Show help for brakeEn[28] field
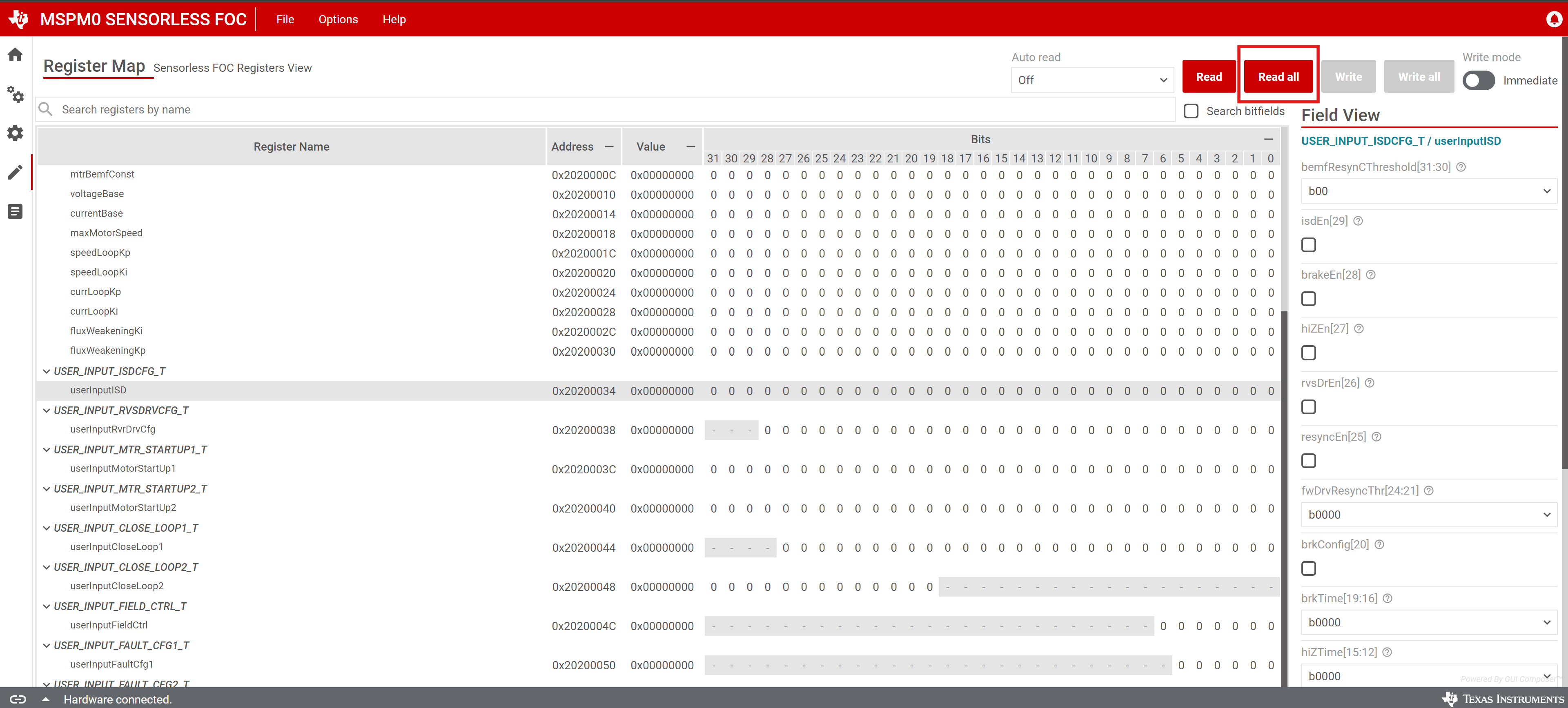Image resolution: width=1568 pixels, height=708 pixels. click(x=1371, y=275)
